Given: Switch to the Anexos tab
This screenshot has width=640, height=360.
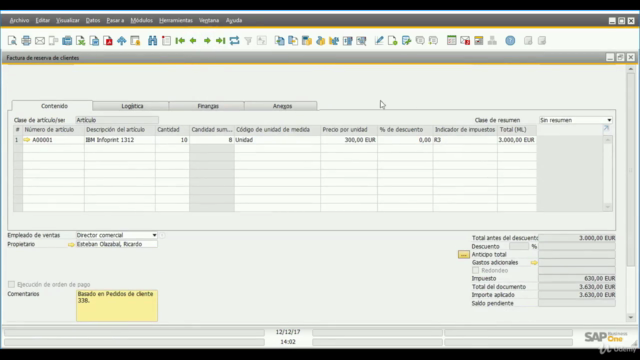Looking at the screenshot, I should coord(282,106).
